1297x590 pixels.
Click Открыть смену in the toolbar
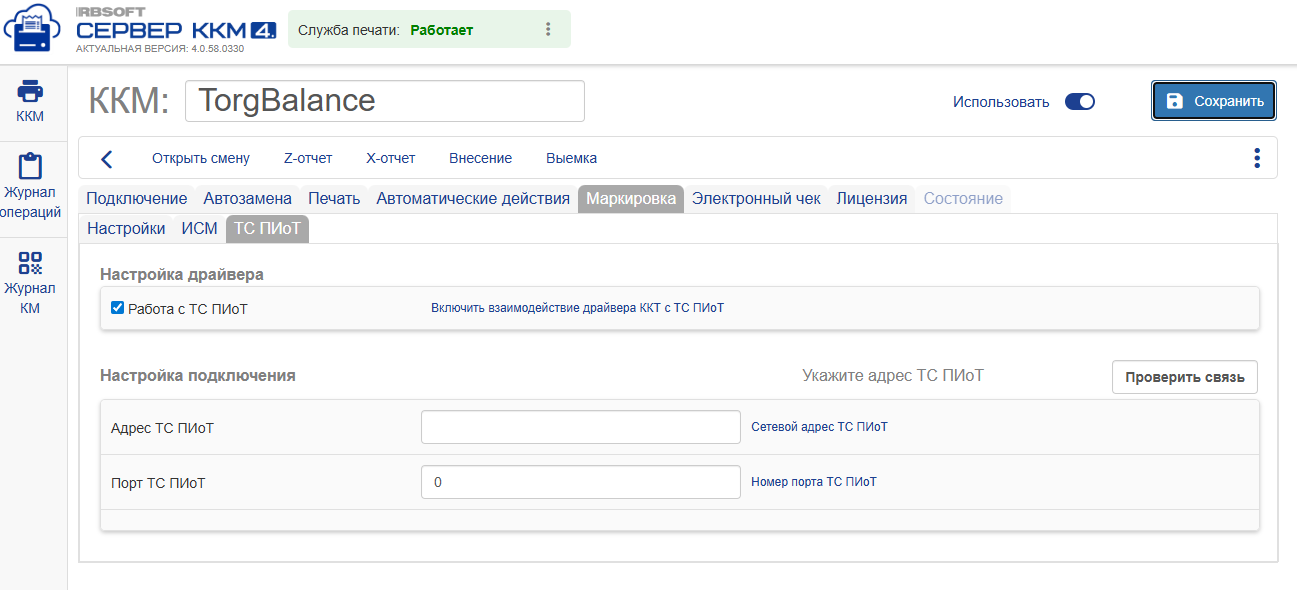point(201,158)
